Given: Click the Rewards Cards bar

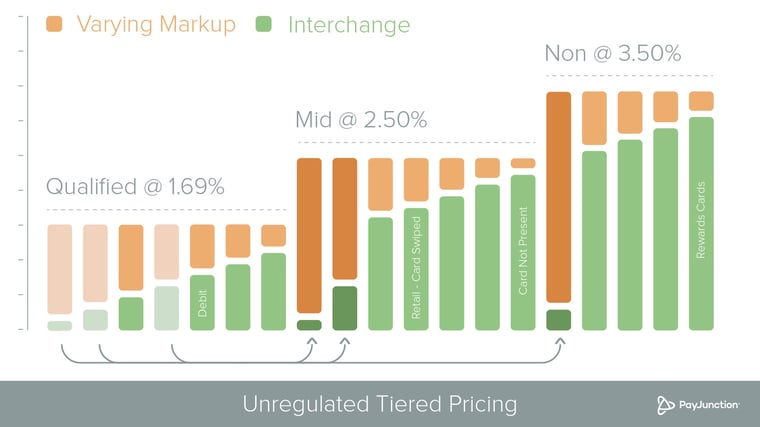Looking at the screenshot, I should point(701,223).
